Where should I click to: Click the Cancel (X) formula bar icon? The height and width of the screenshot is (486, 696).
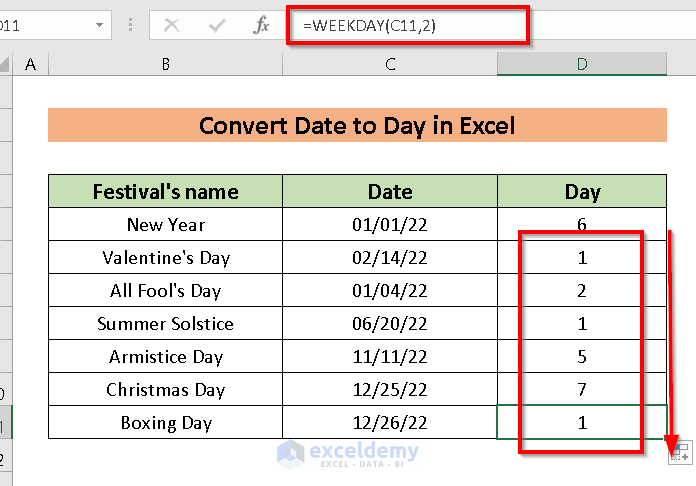(x=171, y=26)
